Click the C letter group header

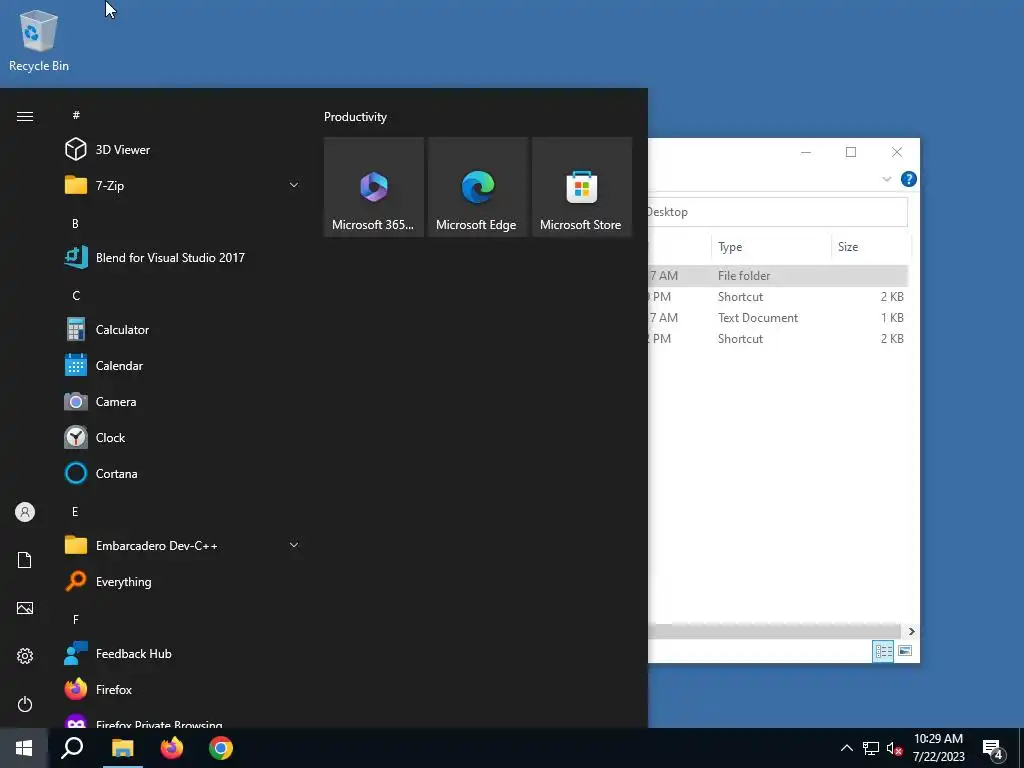(x=76, y=295)
